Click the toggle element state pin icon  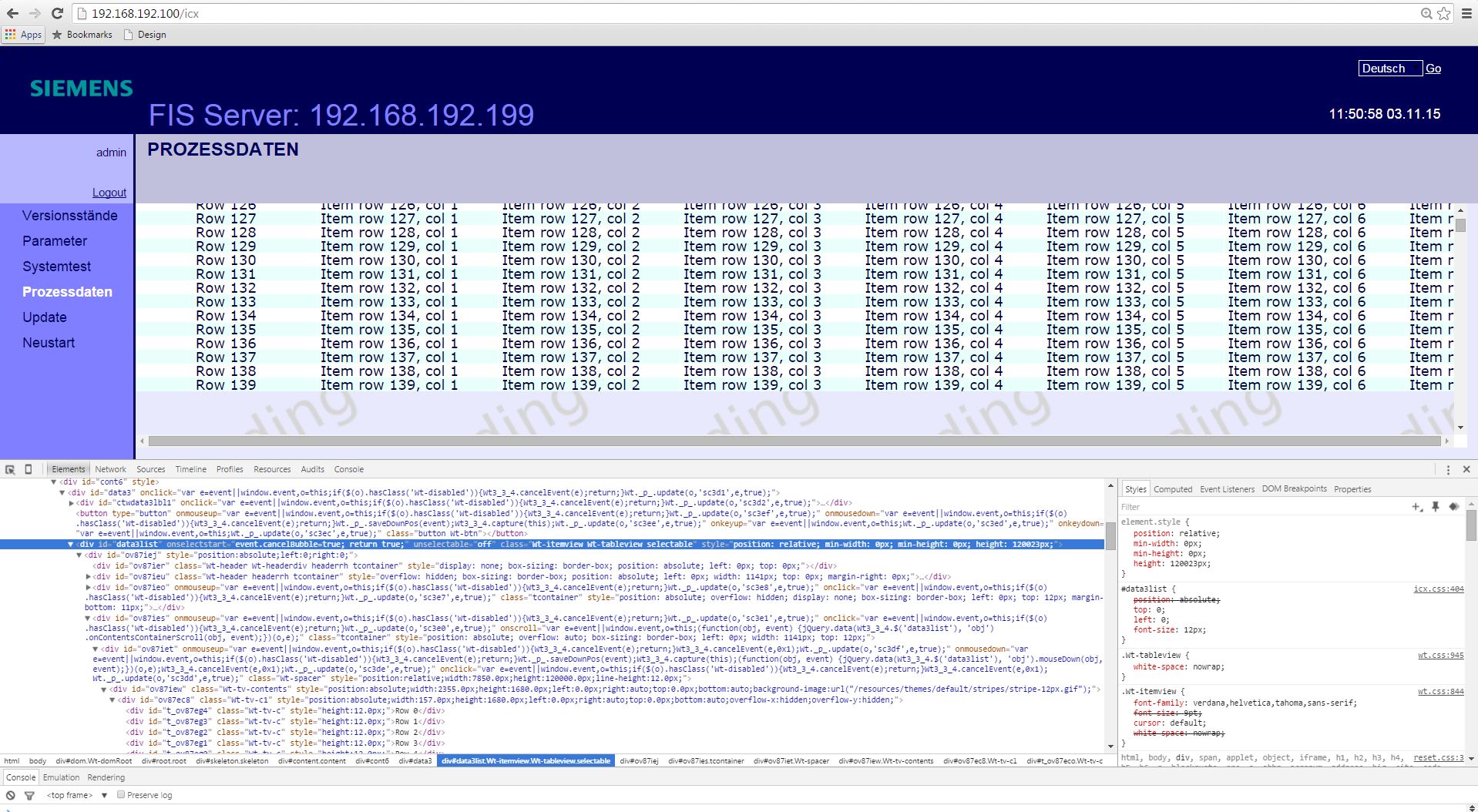(x=1436, y=507)
